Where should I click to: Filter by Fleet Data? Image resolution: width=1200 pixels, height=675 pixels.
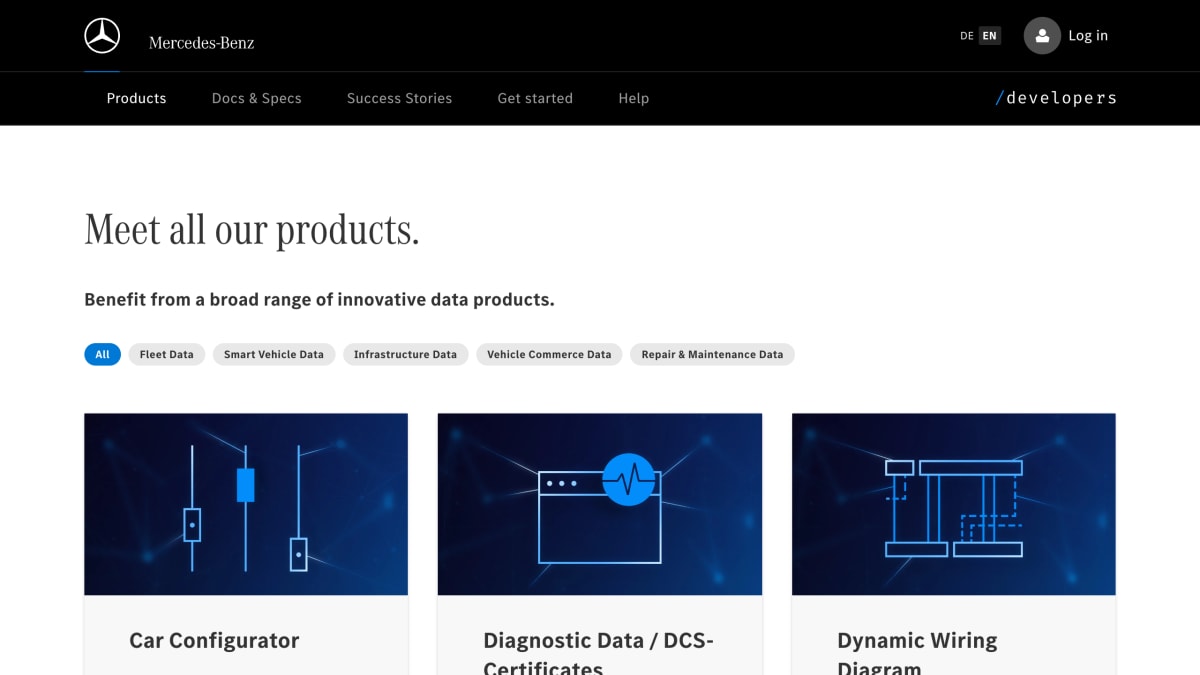click(167, 354)
